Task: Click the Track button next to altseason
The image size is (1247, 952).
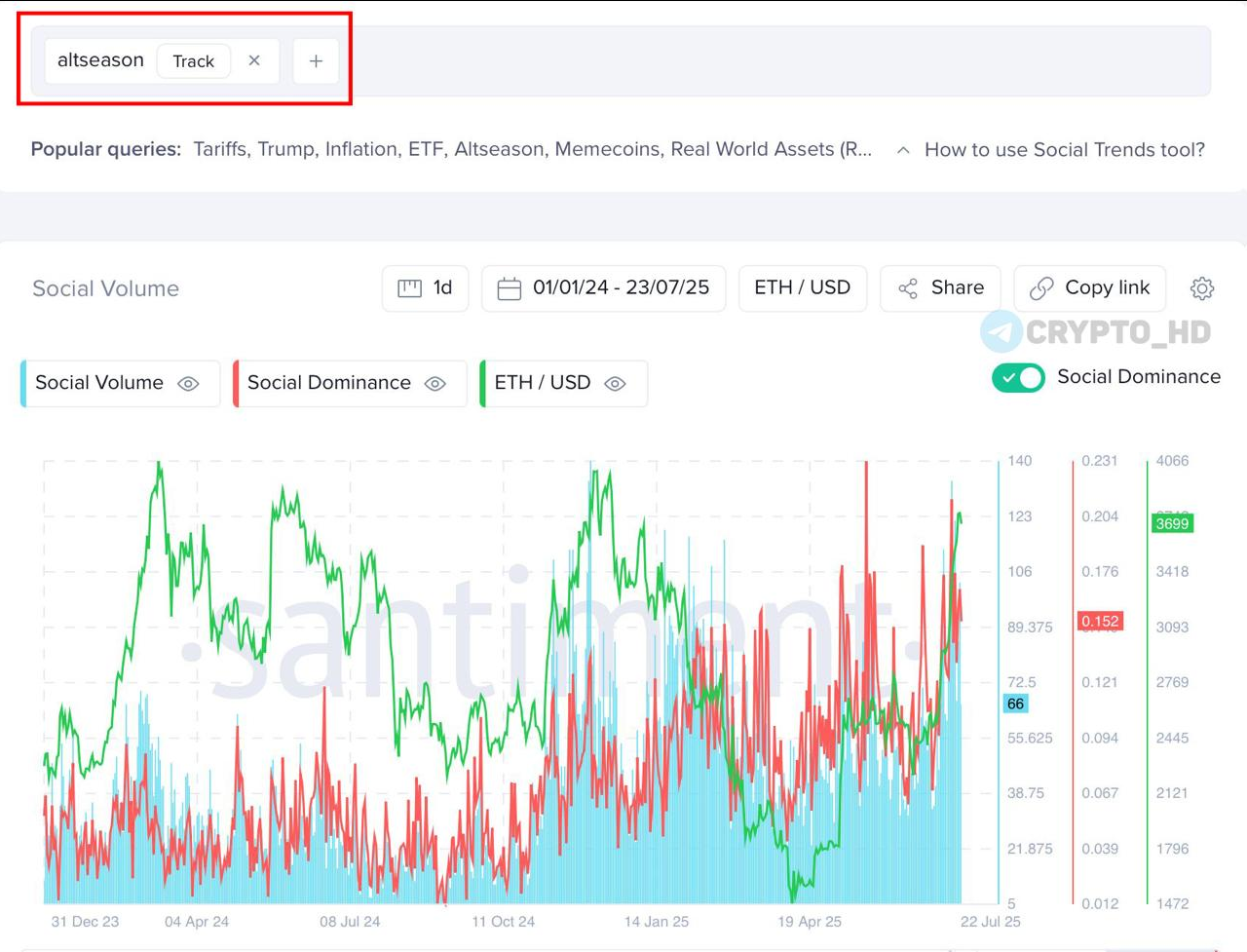Action: click(x=193, y=61)
